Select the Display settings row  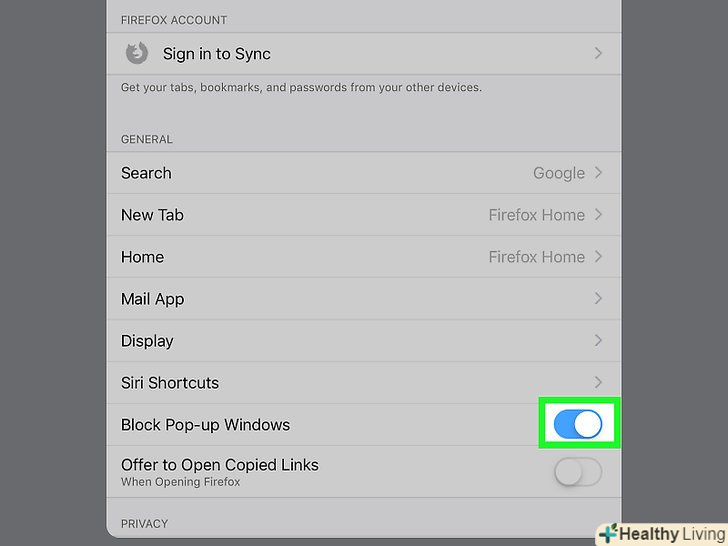point(364,340)
